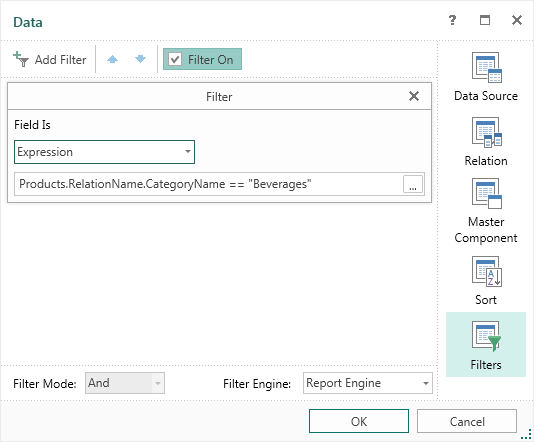Viewport: 534px width, 442px height.
Task: Open the Filter Mode And dropdown
Action: pyautogui.click(x=125, y=383)
